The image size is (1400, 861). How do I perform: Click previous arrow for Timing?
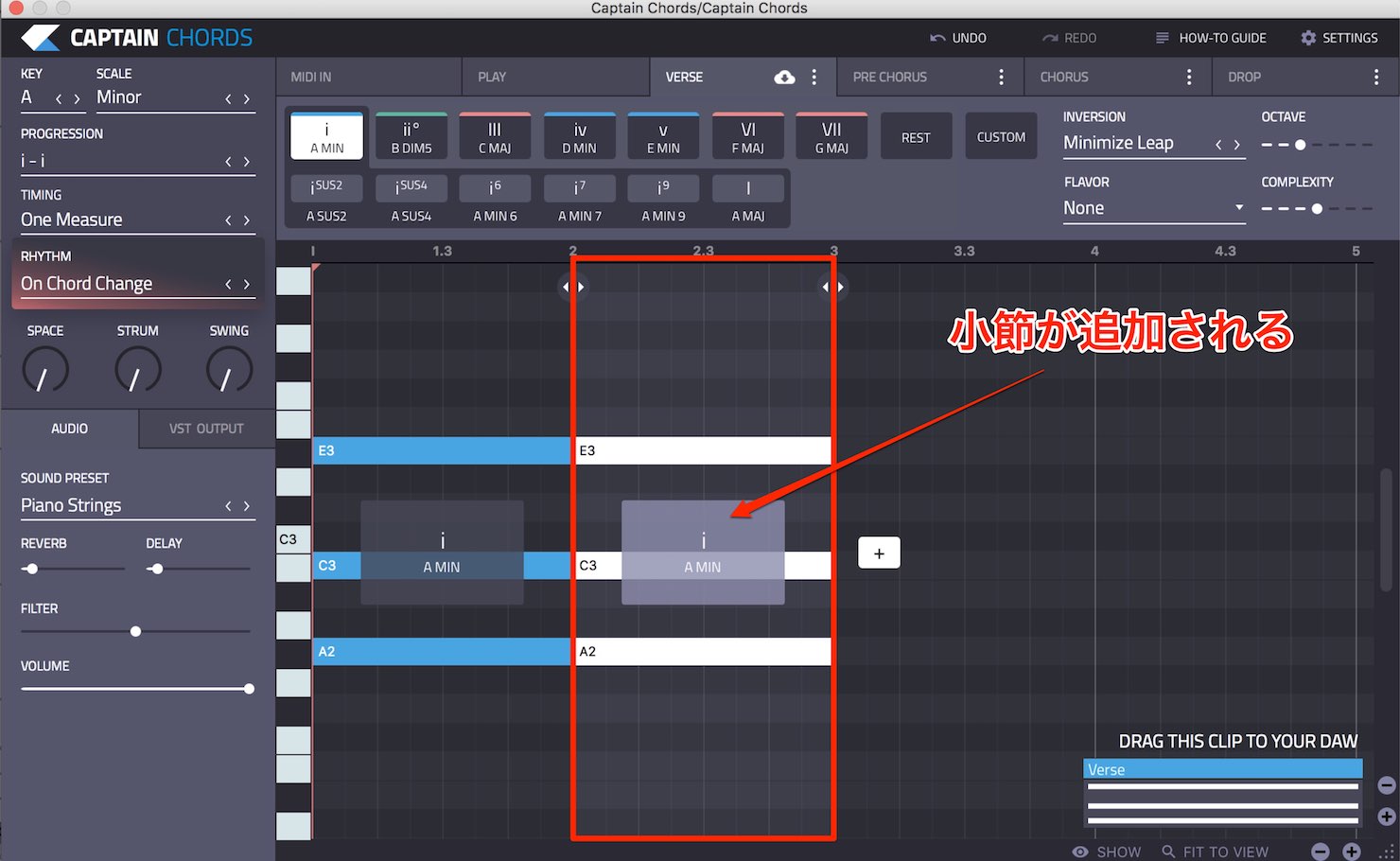pos(228,220)
